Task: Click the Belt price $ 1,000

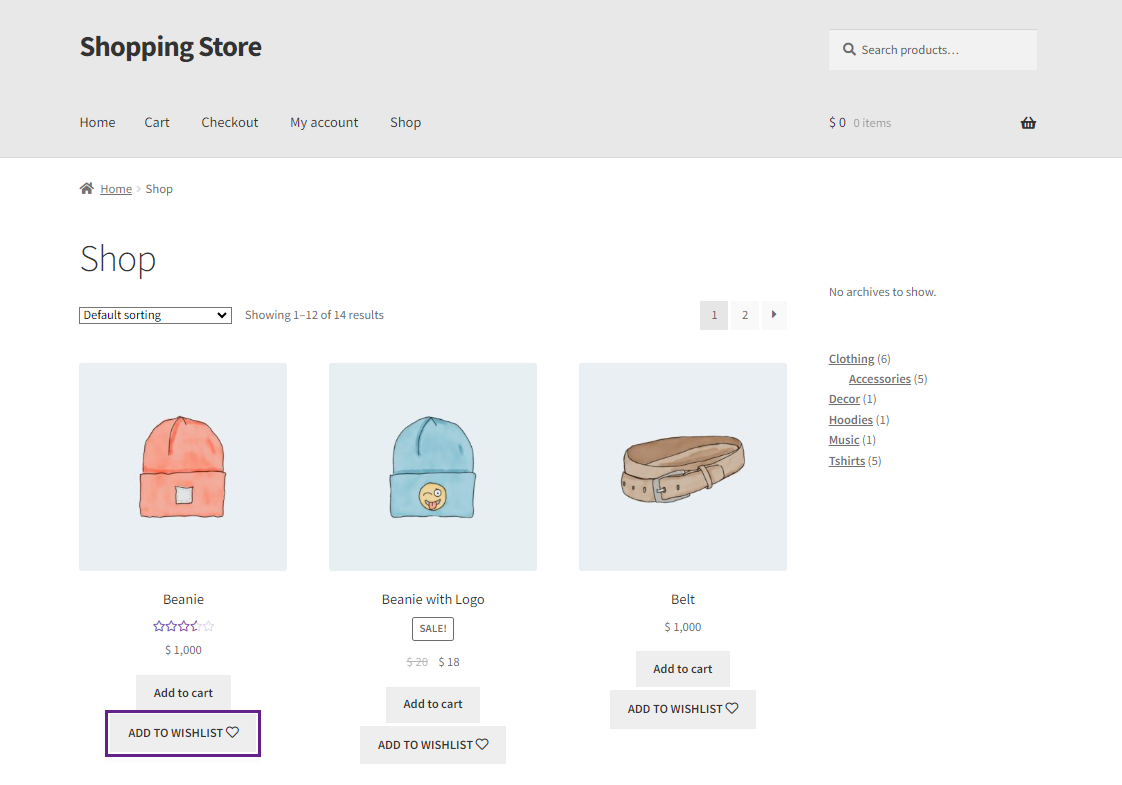Action: 683,627
